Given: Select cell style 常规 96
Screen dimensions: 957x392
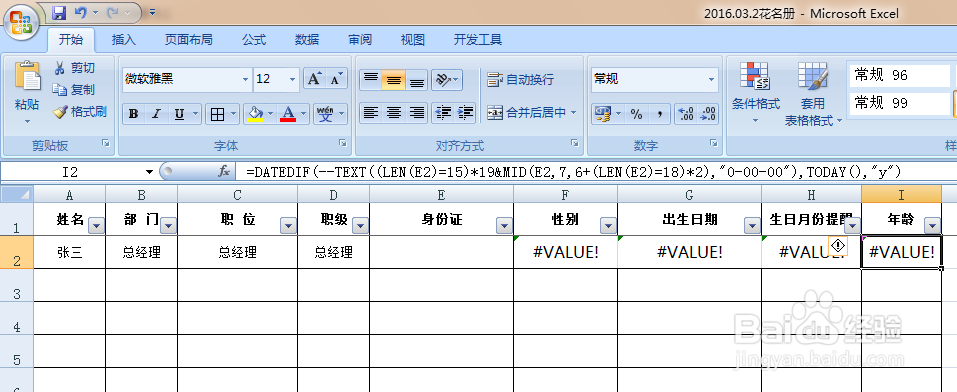Looking at the screenshot, I should click(x=899, y=76).
